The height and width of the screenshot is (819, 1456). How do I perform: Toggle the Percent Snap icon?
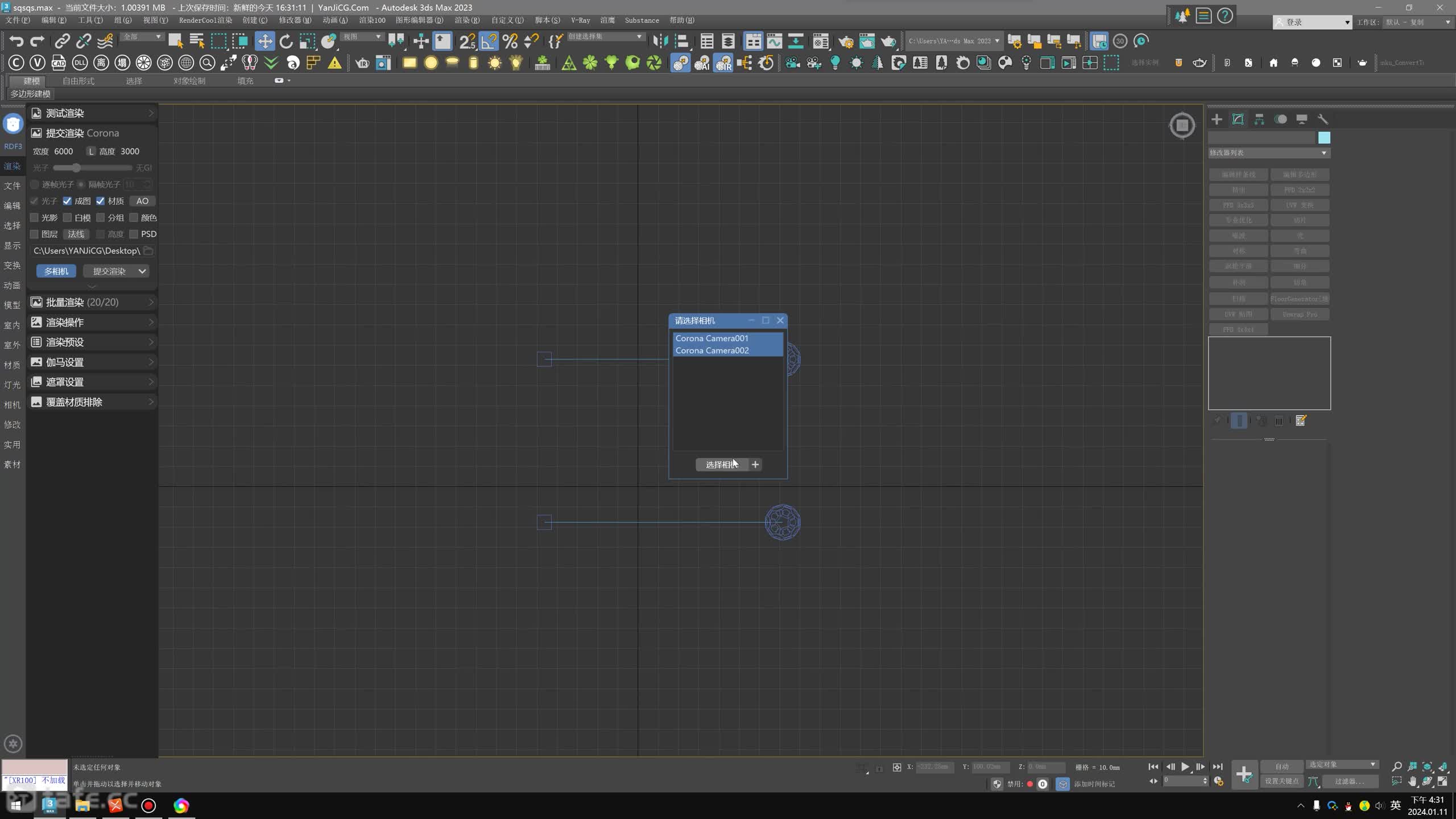pos(510,41)
